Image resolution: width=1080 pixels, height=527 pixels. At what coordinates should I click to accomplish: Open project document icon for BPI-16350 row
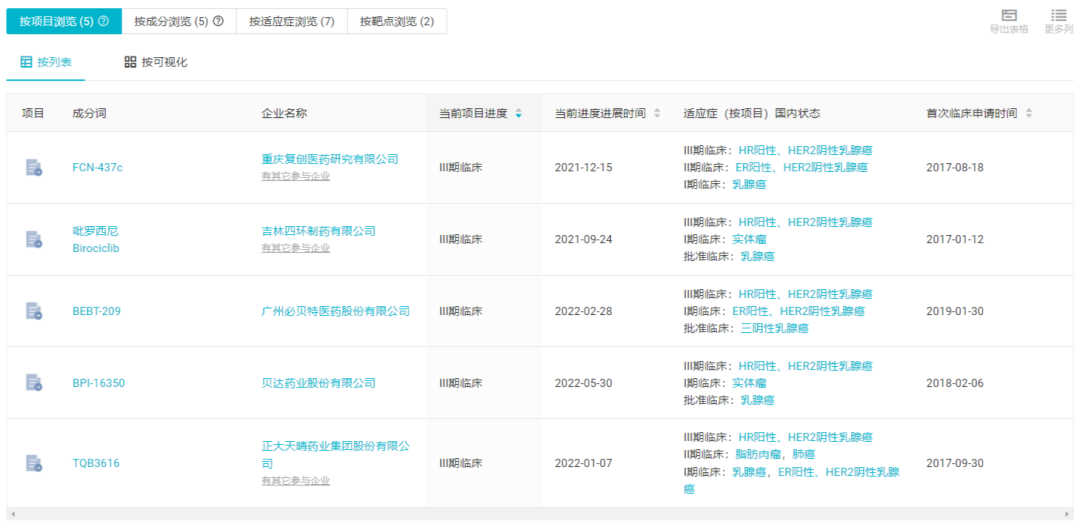[34, 382]
